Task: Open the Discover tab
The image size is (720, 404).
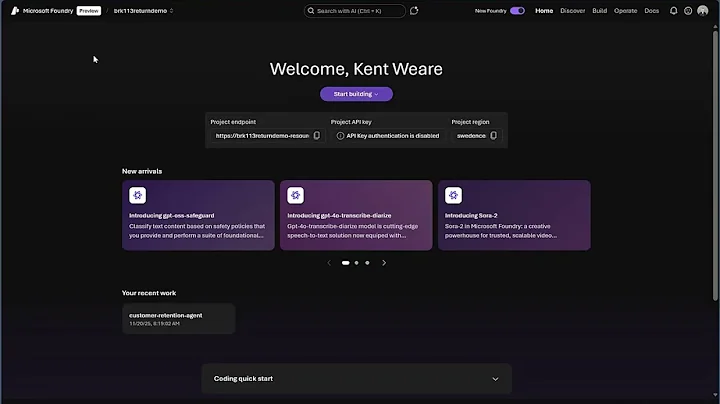Action: click(x=573, y=11)
